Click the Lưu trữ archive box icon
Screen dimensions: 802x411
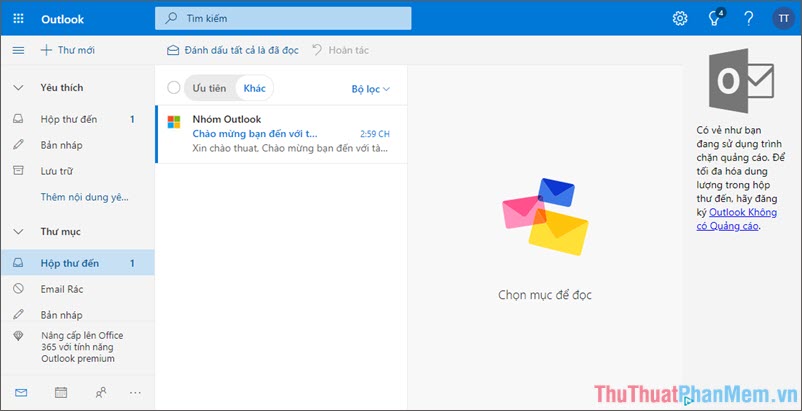point(18,171)
